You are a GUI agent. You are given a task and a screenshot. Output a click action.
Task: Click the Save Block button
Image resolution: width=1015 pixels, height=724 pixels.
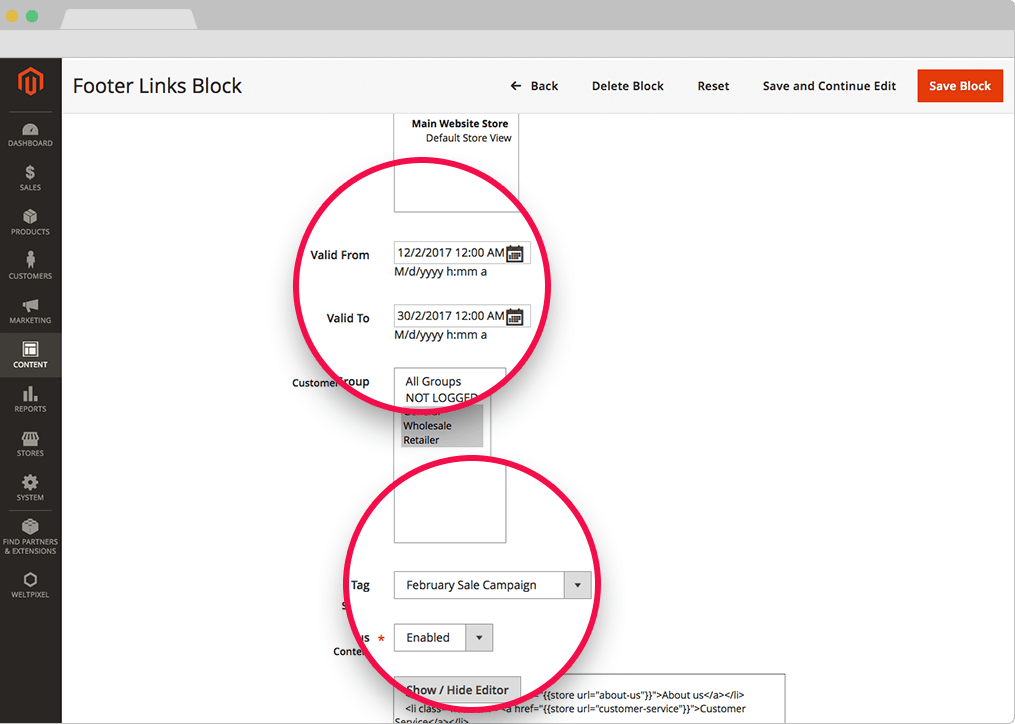point(960,86)
